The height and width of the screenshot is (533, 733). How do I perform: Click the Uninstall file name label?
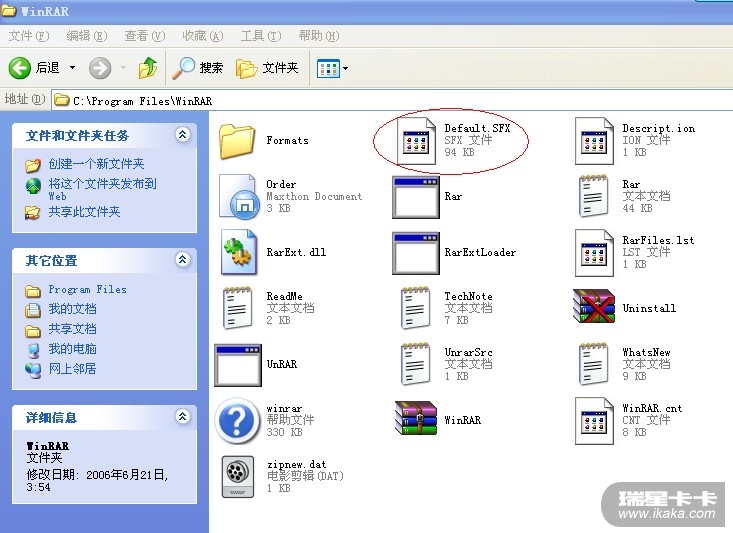(x=649, y=309)
